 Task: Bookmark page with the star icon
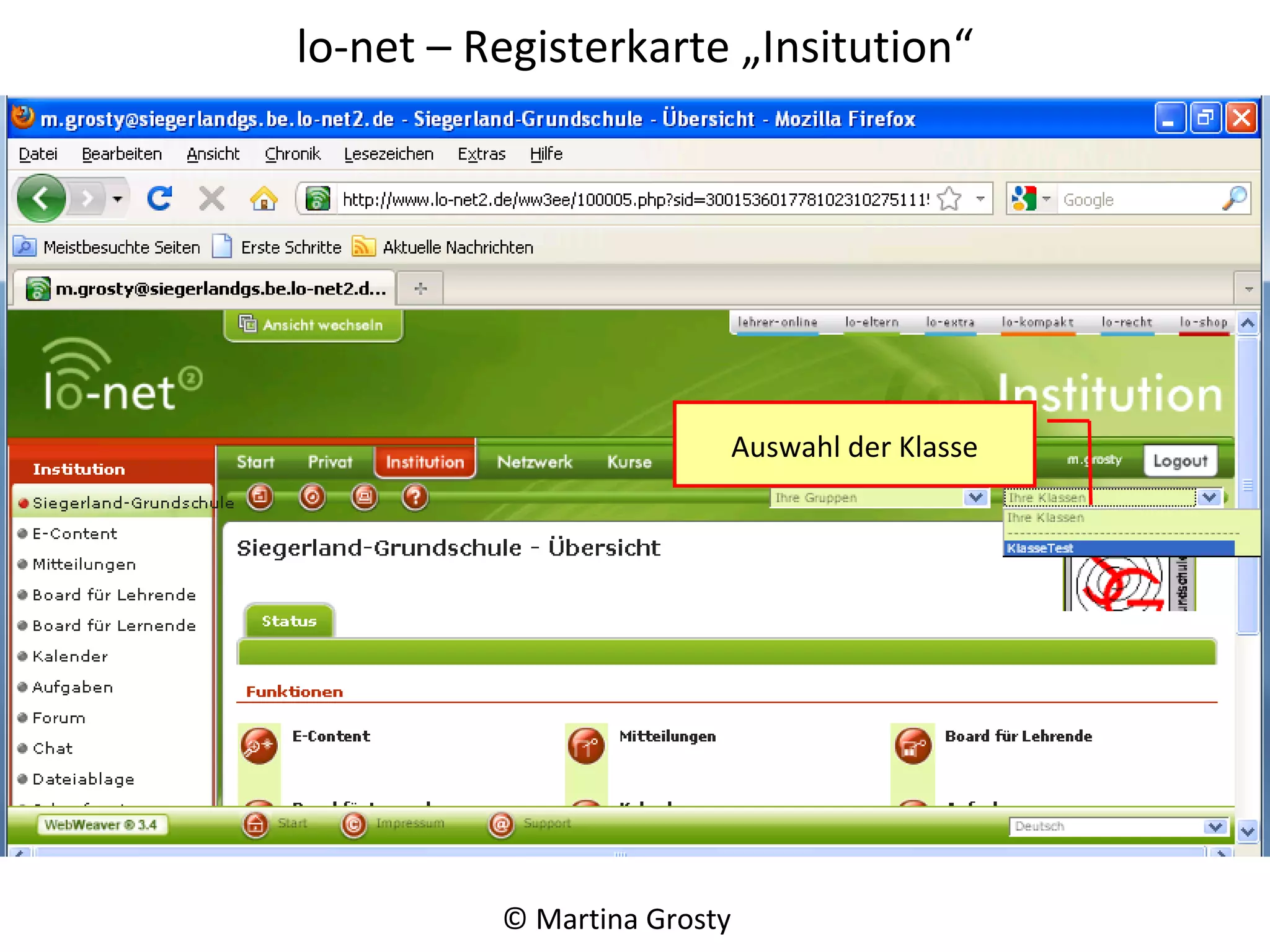pos(949,200)
